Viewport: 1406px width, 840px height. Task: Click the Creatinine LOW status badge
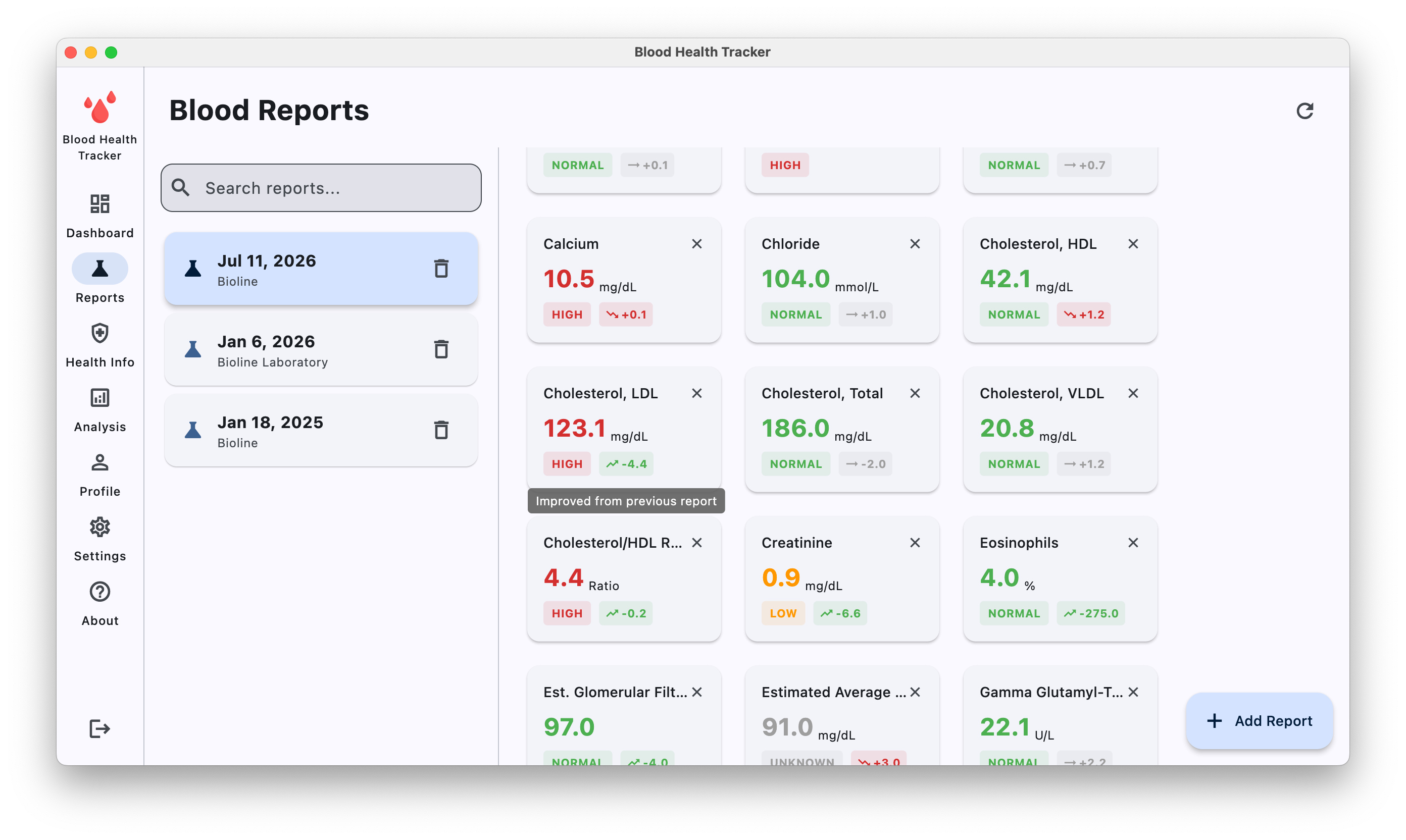click(783, 613)
